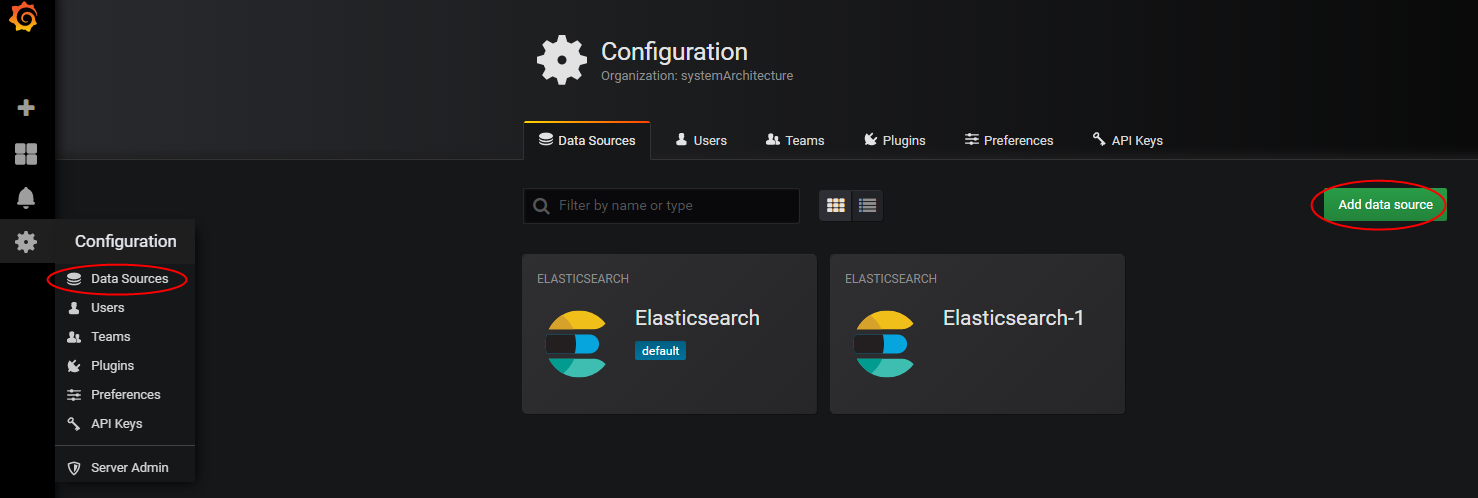Select API Keys in the Configuration flyout
1478x498 pixels.
pos(125,424)
